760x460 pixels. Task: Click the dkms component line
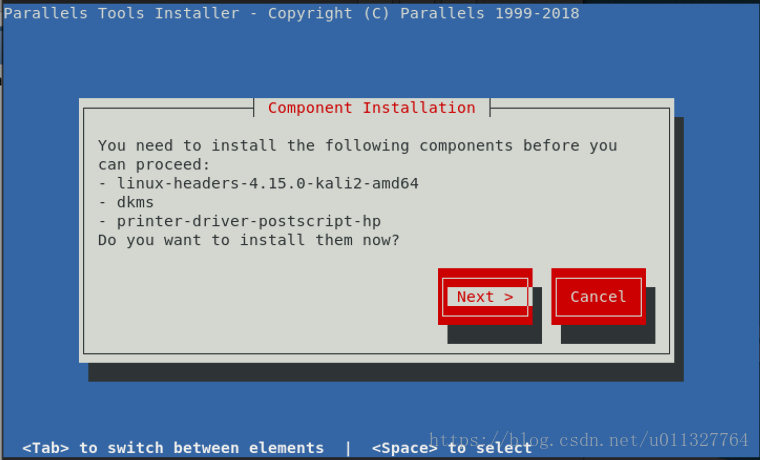[126, 202]
